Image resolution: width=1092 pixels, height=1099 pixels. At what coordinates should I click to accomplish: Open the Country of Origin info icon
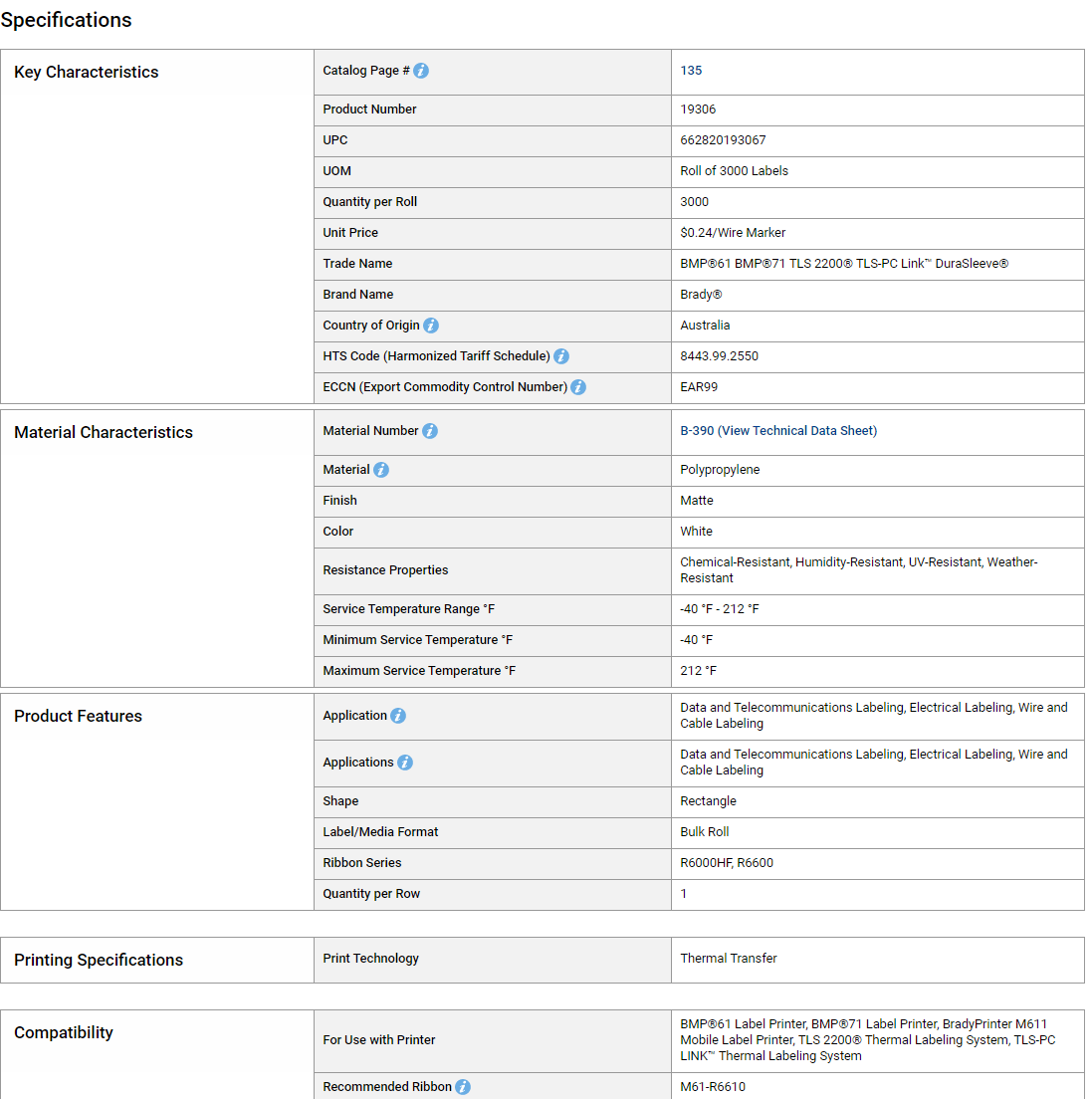click(431, 326)
